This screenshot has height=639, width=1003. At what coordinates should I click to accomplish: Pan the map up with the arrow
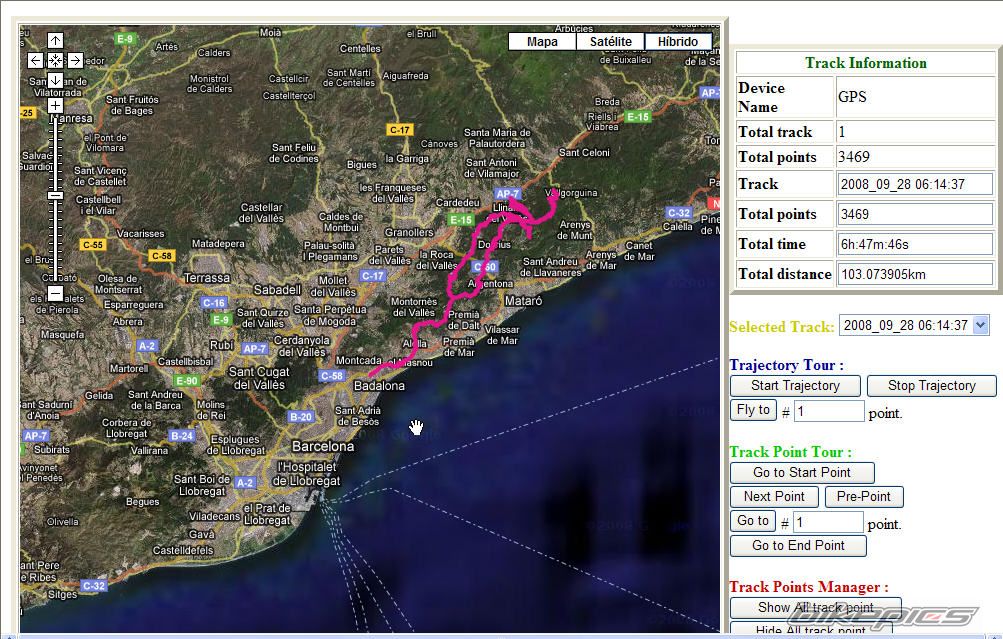point(55,41)
